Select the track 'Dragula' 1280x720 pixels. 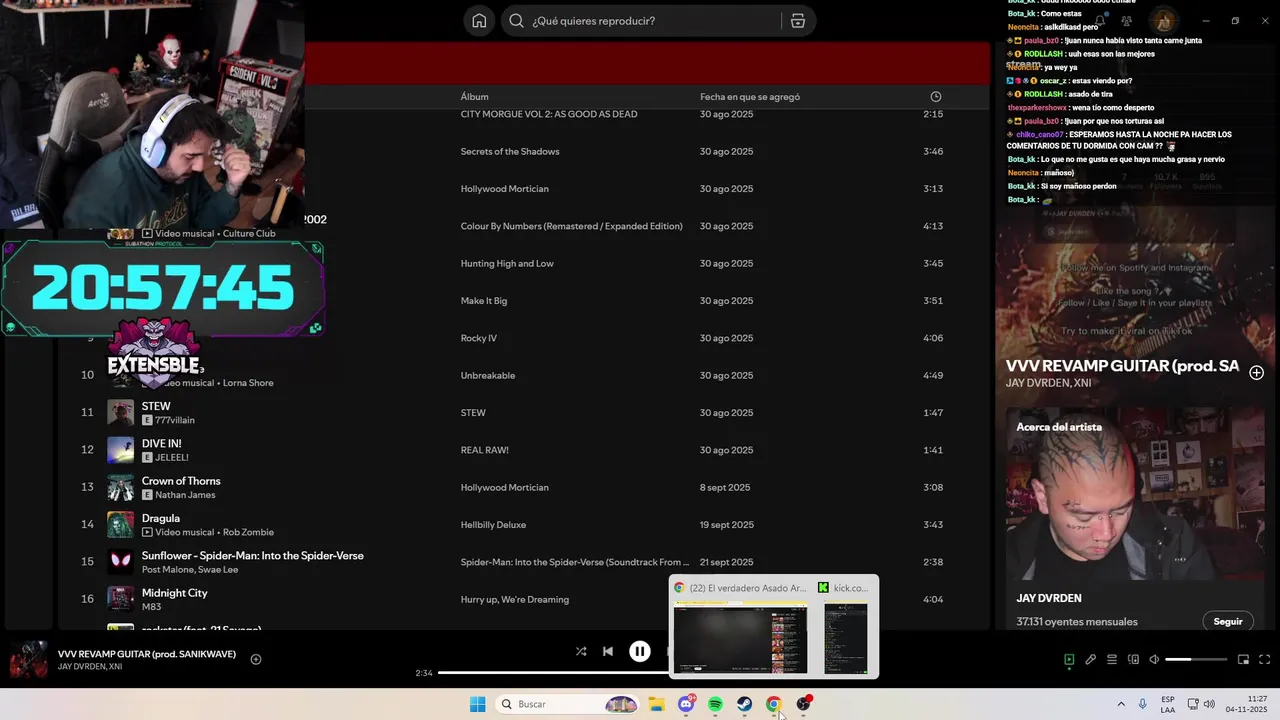click(x=161, y=518)
